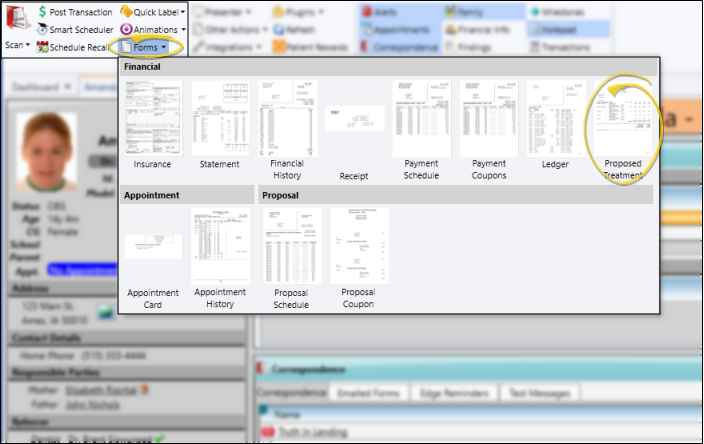The height and width of the screenshot is (444, 704).
Task: Expand the Quick Label dropdown arrow
Action: 183,11
